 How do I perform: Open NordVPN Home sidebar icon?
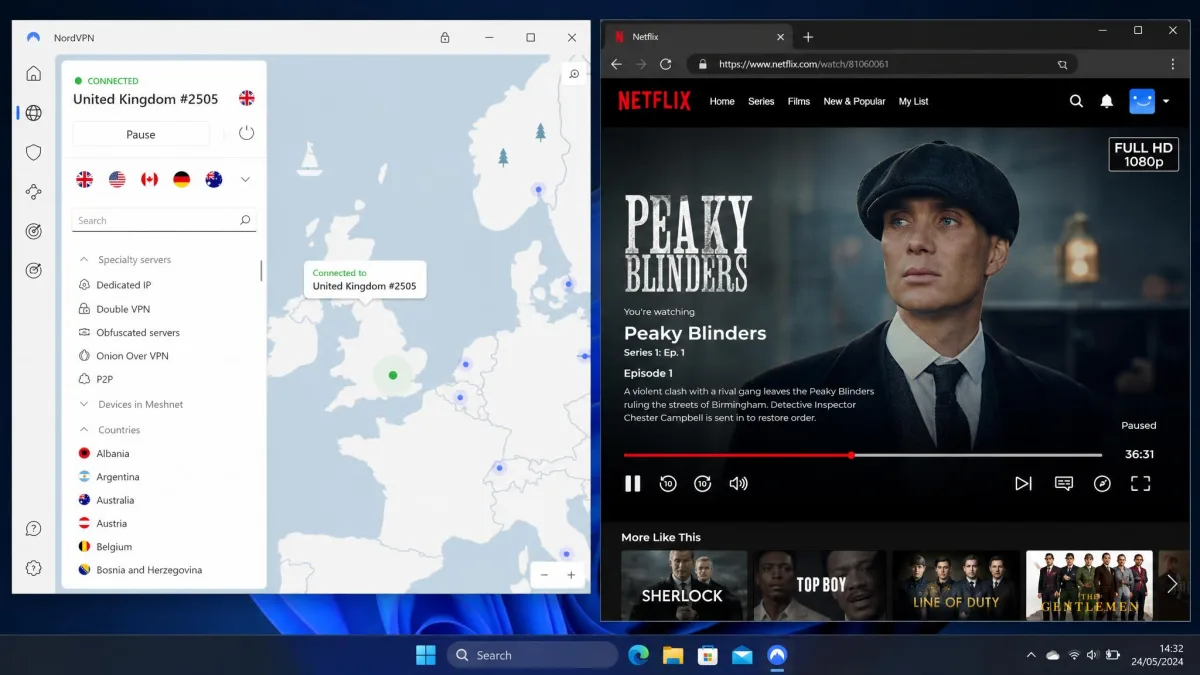(34, 74)
